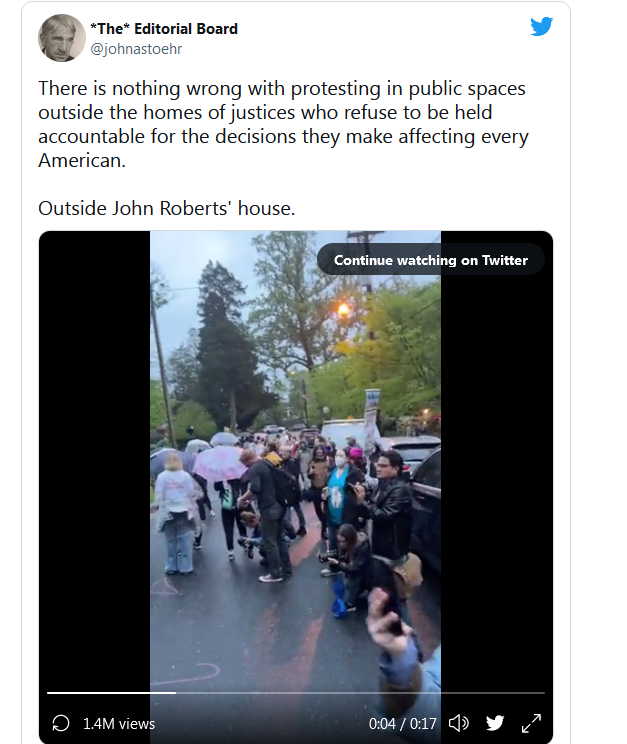
Task: Mute the video with the speaker icon
Action: 459,723
